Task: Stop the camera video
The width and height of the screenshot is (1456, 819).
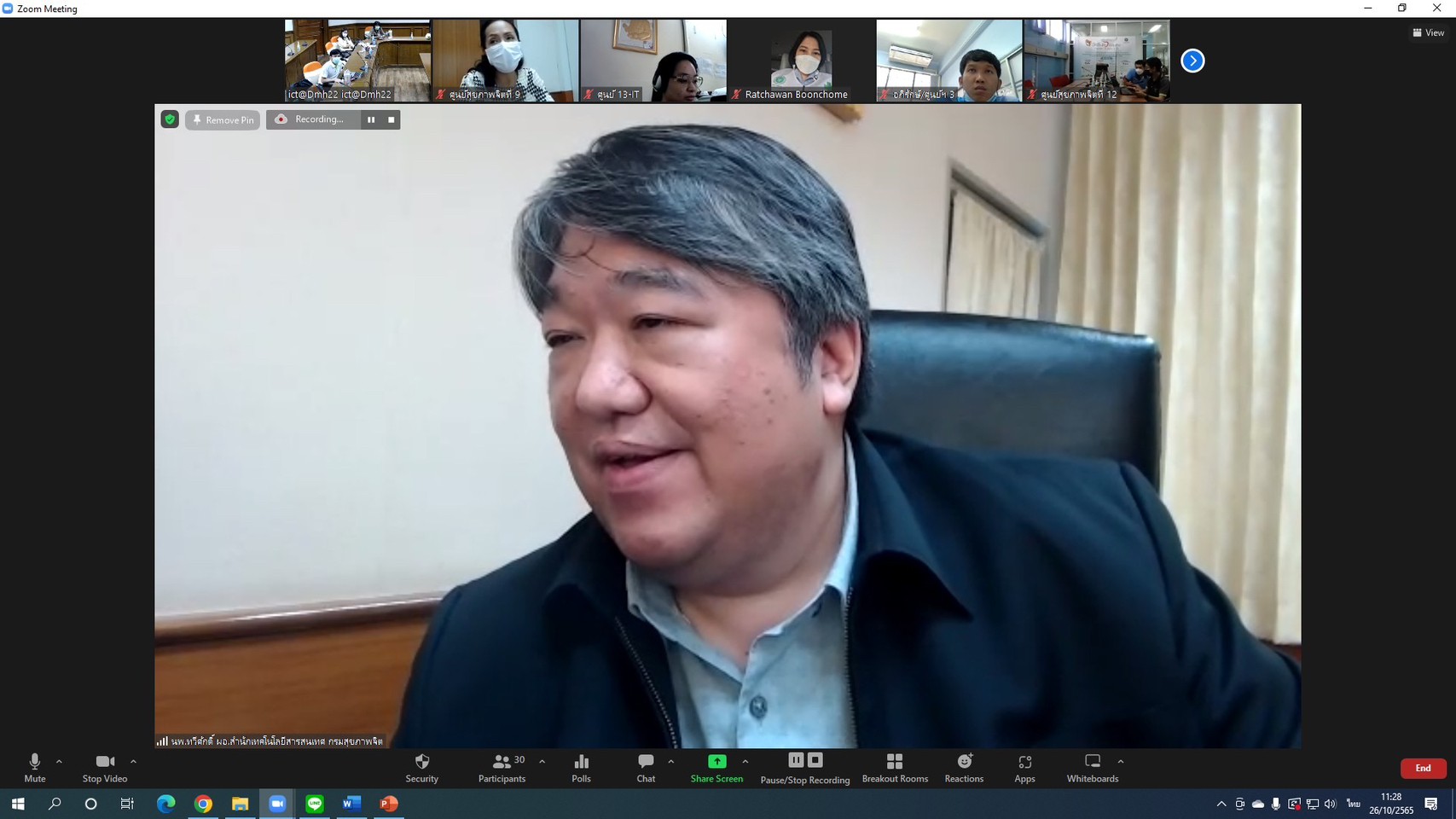Action: pyautogui.click(x=105, y=767)
